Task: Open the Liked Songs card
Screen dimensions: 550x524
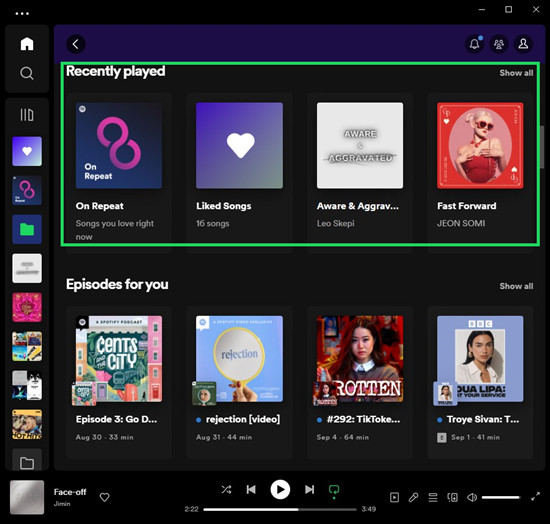Action: coord(239,172)
